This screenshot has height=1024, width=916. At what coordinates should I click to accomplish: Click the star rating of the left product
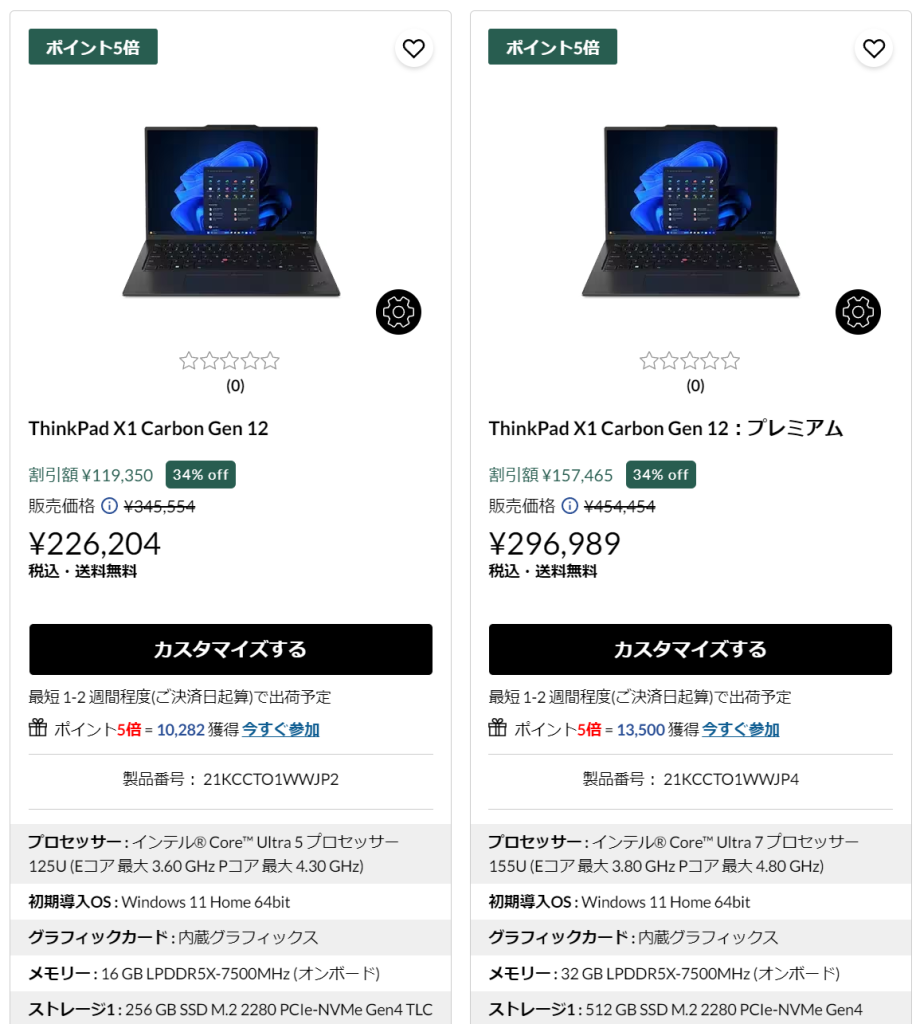(229, 360)
